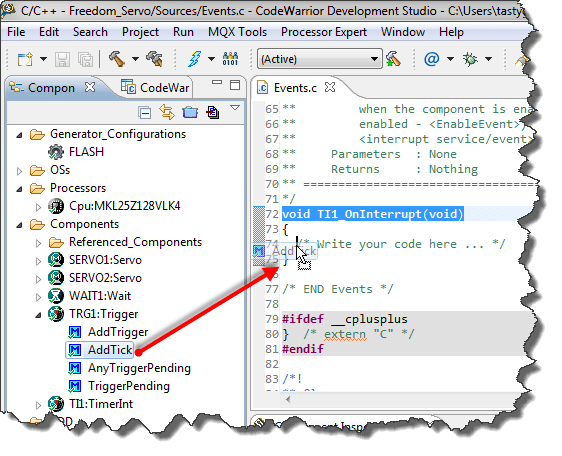Click the generate code icon in Components toolbar

click(213, 113)
